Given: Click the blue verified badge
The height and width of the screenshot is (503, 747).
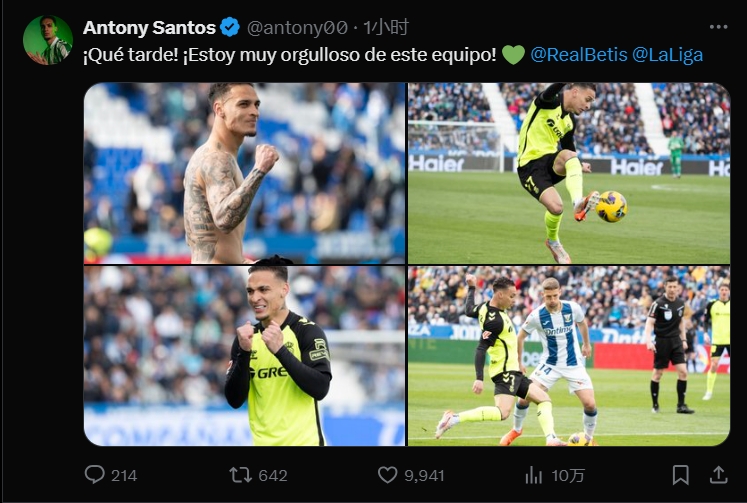Looking at the screenshot, I should coord(229,27).
